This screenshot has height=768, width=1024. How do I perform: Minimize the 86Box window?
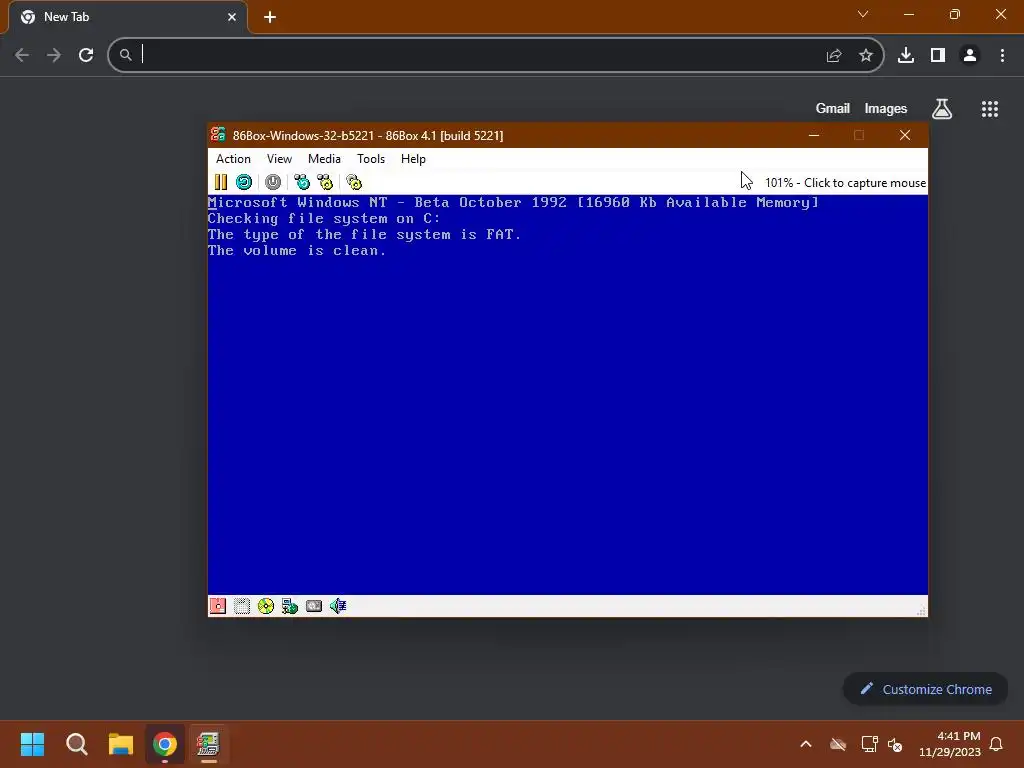pos(814,135)
